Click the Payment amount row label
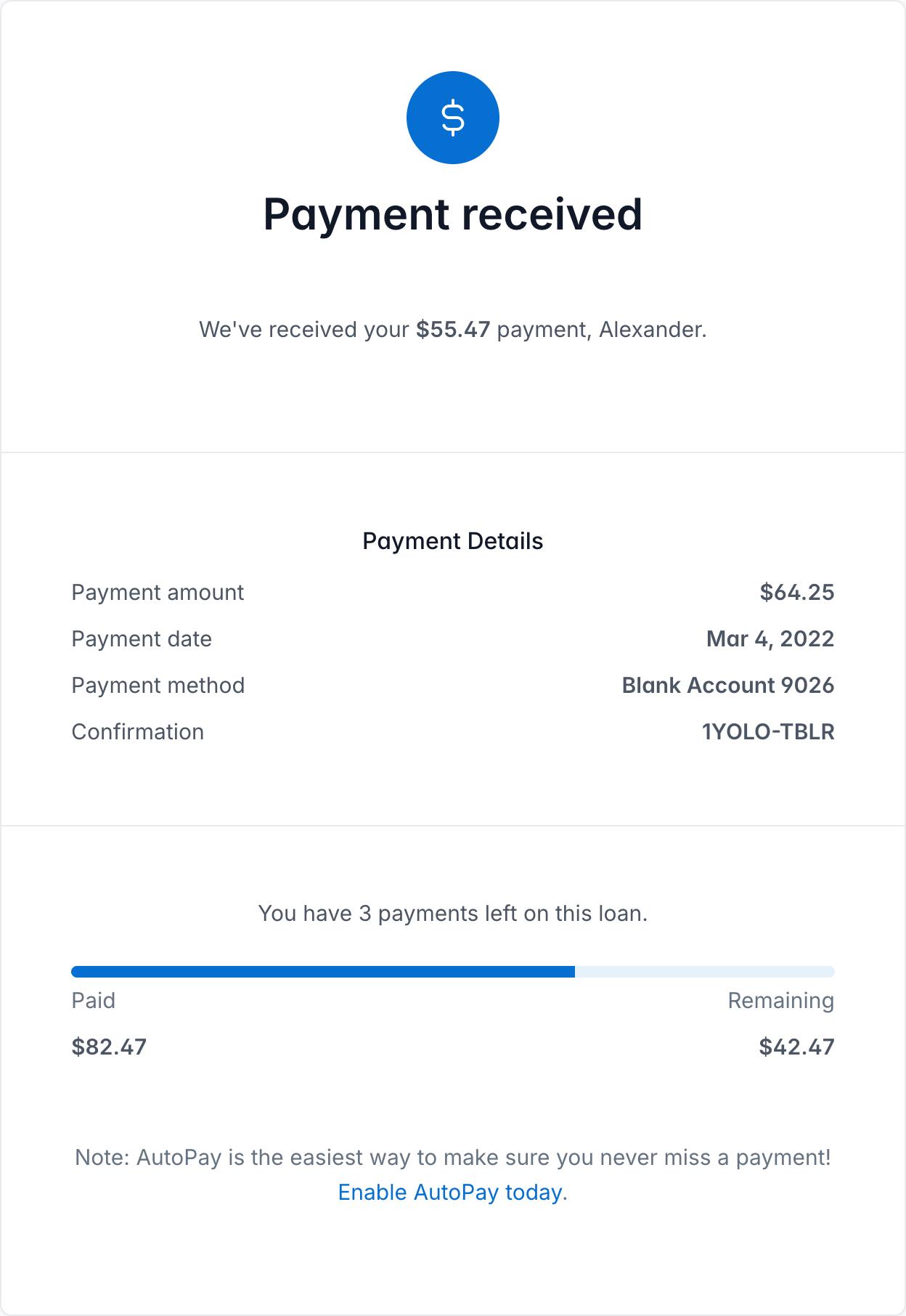Image resolution: width=906 pixels, height=1316 pixels. [x=158, y=593]
